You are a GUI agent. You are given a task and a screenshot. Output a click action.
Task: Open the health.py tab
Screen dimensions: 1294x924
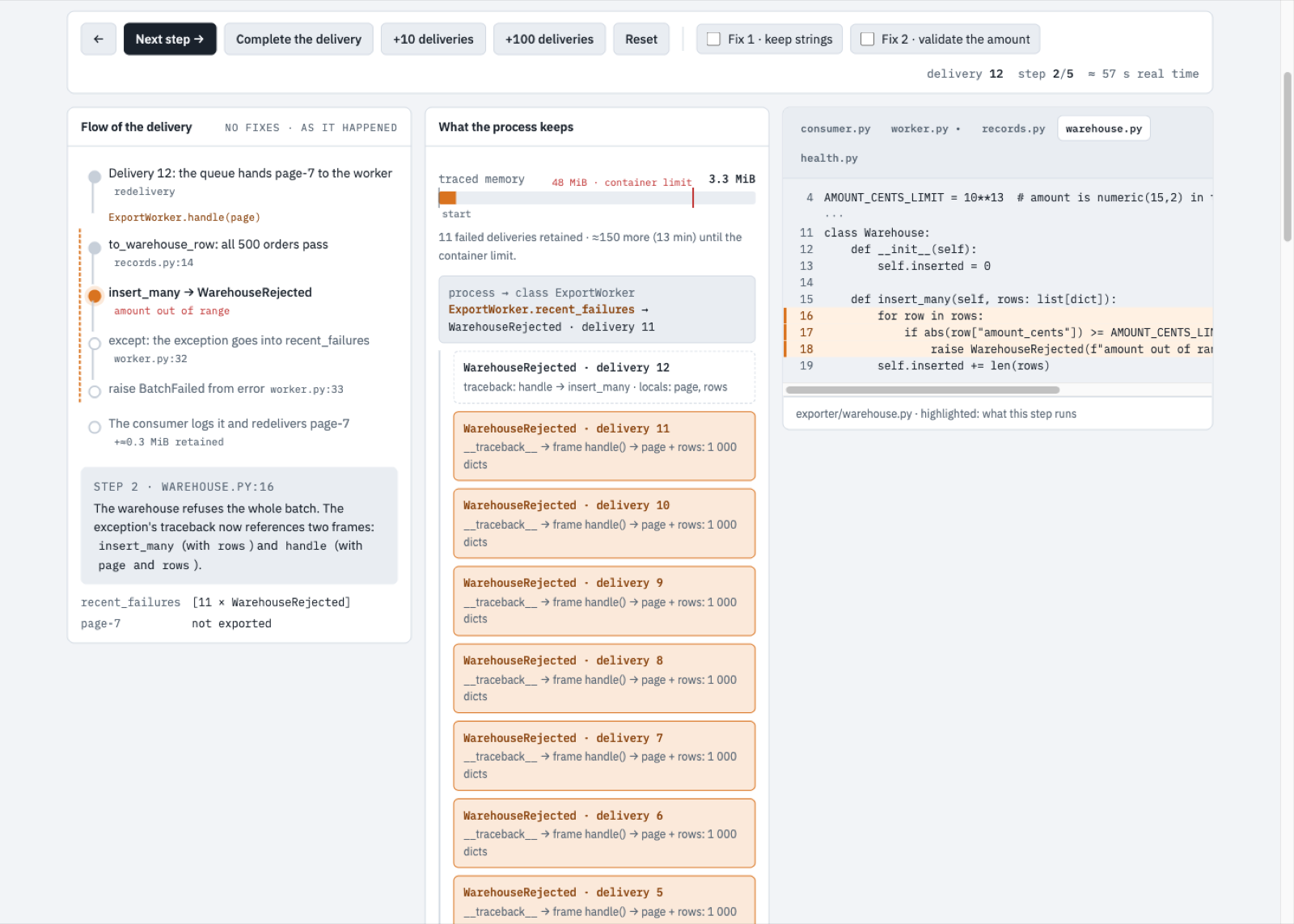pyautogui.click(x=829, y=158)
